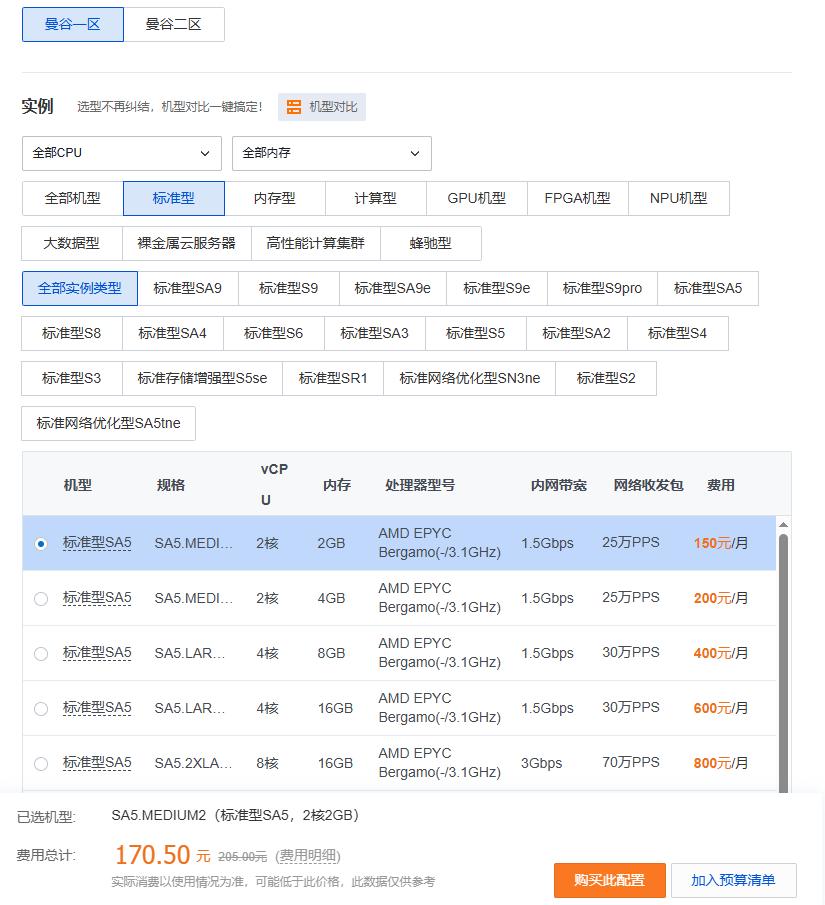Click the 70万PPS cell
Screen dimensions: 825x905
point(630,762)
